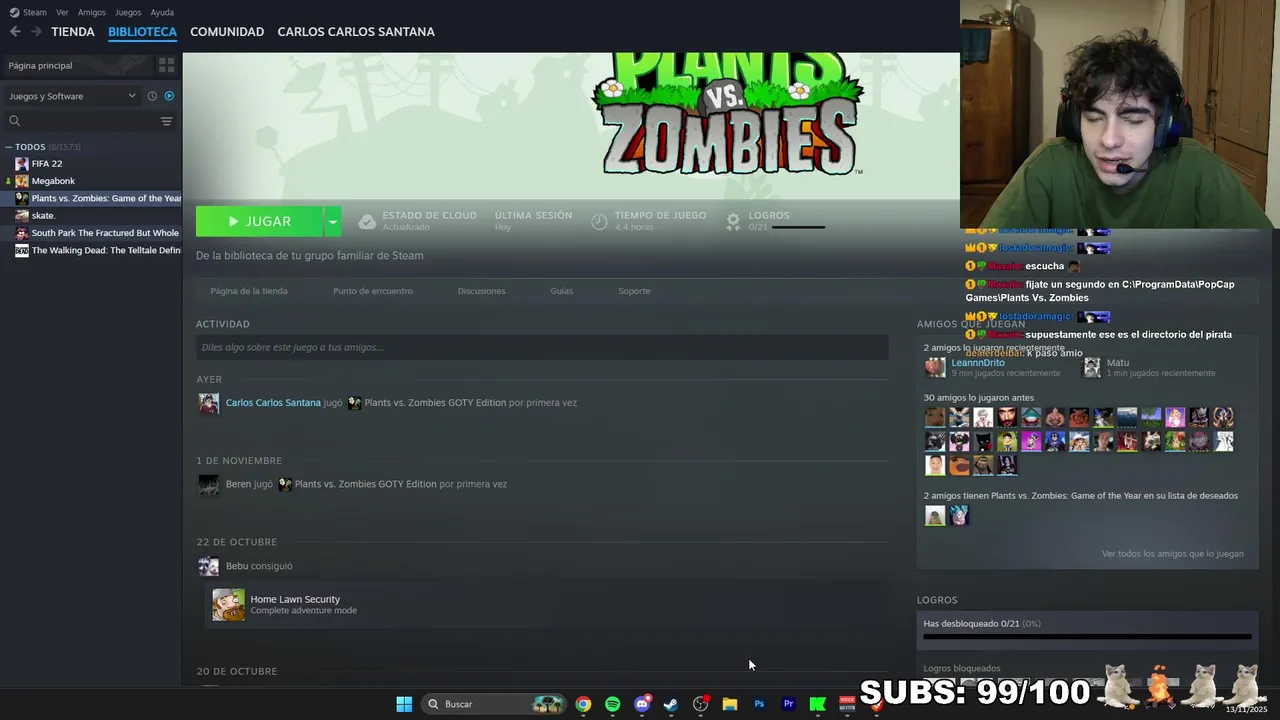Go forward with the right arrow

tap(36, 32)
